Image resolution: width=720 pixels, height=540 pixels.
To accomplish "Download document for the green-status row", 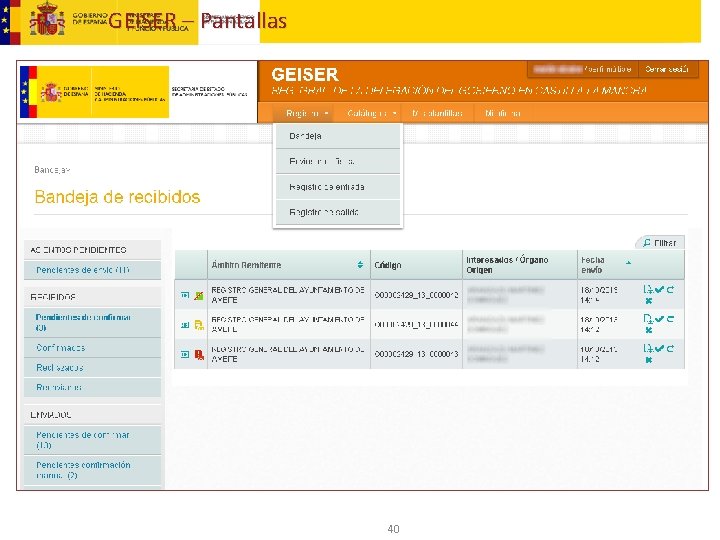I will click(648, 290).
